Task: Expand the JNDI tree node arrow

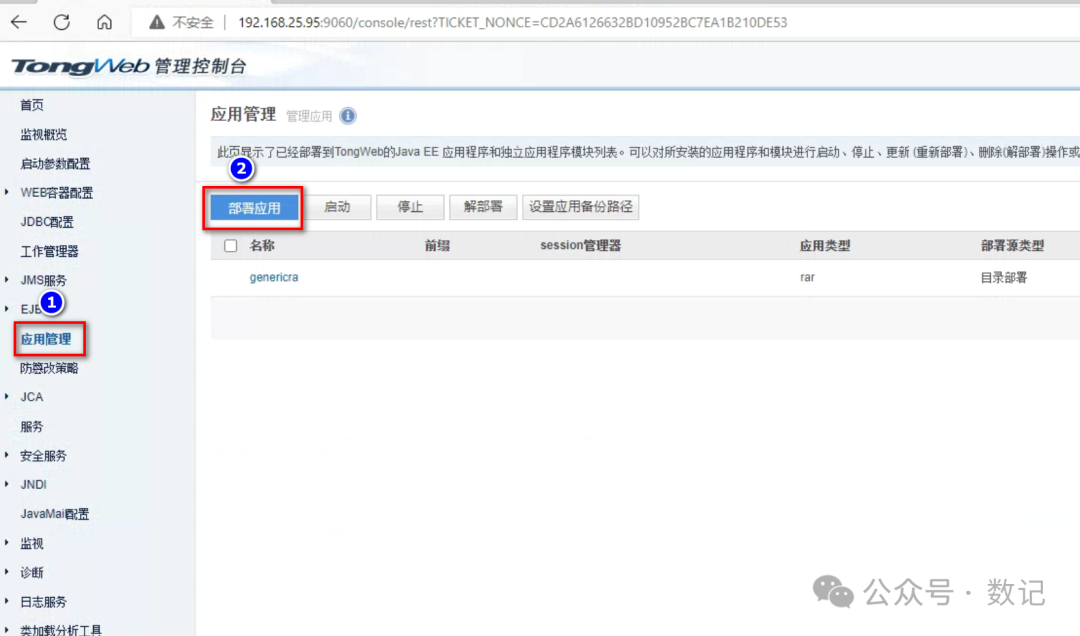Action: 7,484
